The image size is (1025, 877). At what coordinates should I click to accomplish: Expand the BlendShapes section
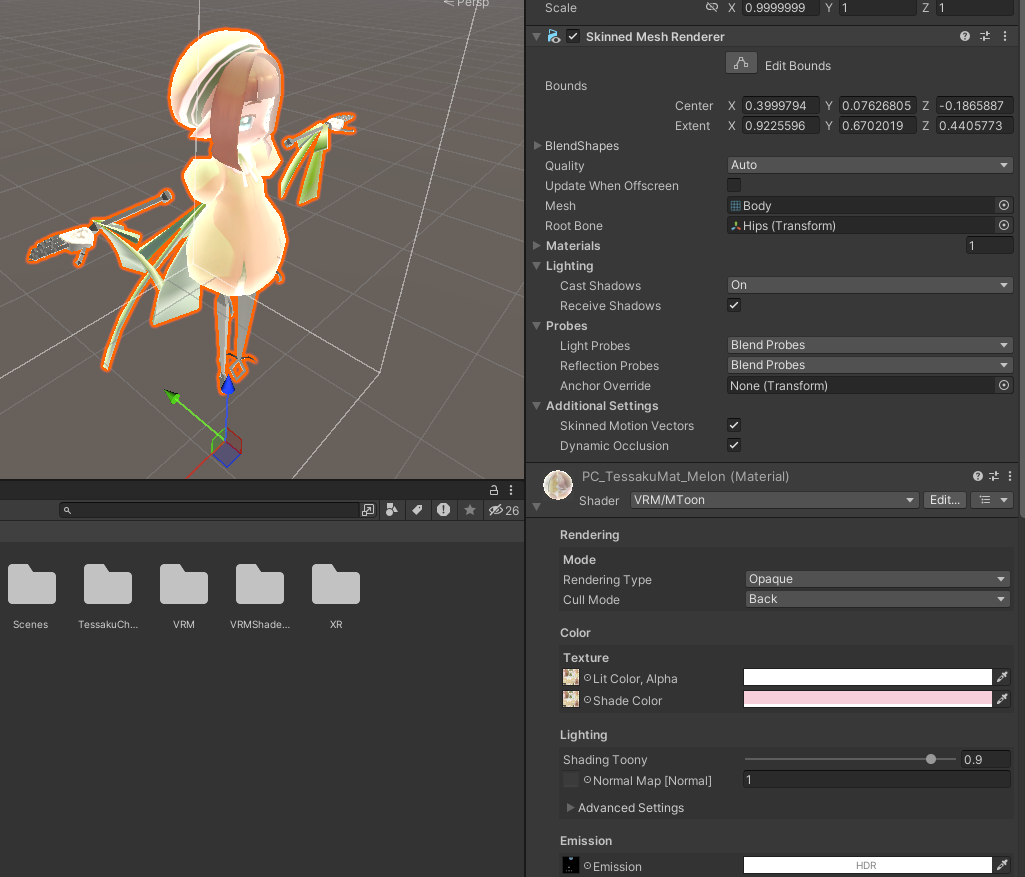(x=537, y=146)
